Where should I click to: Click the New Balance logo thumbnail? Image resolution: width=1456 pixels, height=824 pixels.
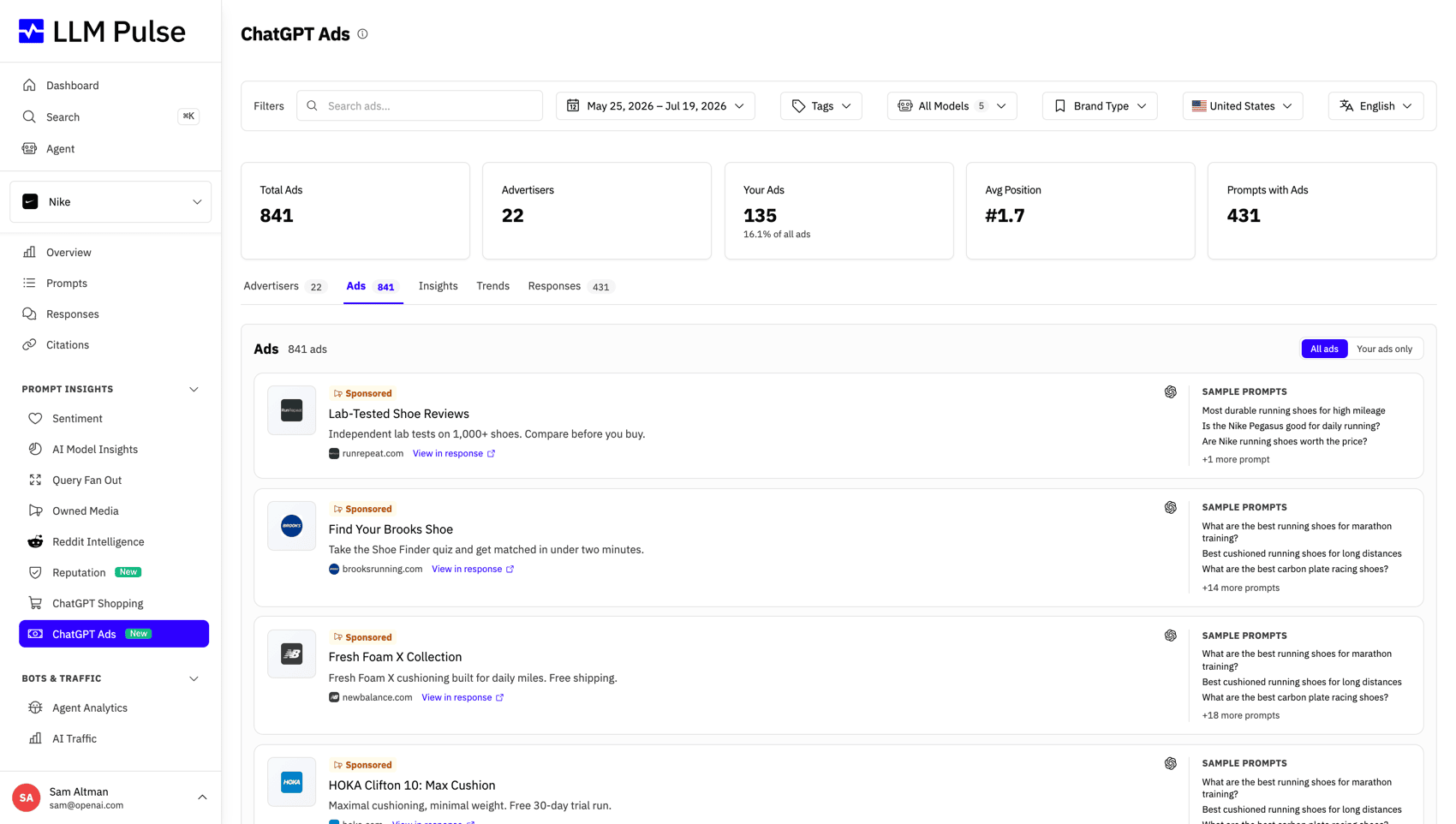pos(291,654)
